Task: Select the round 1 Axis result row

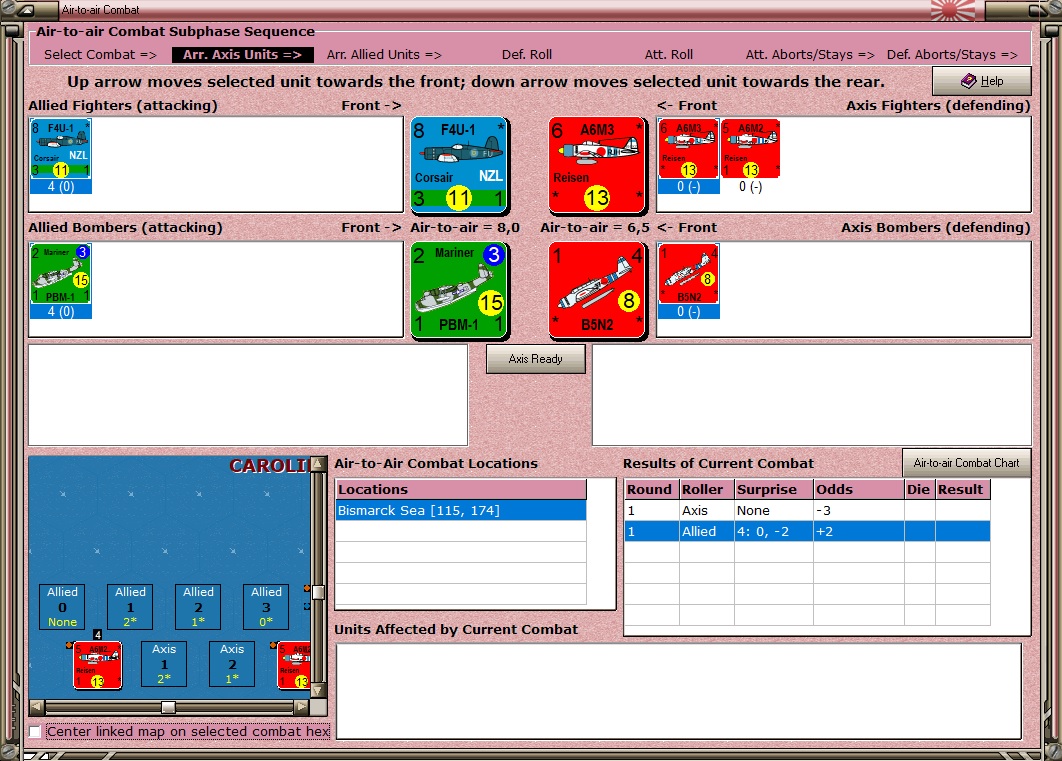Action: point(807,510)
